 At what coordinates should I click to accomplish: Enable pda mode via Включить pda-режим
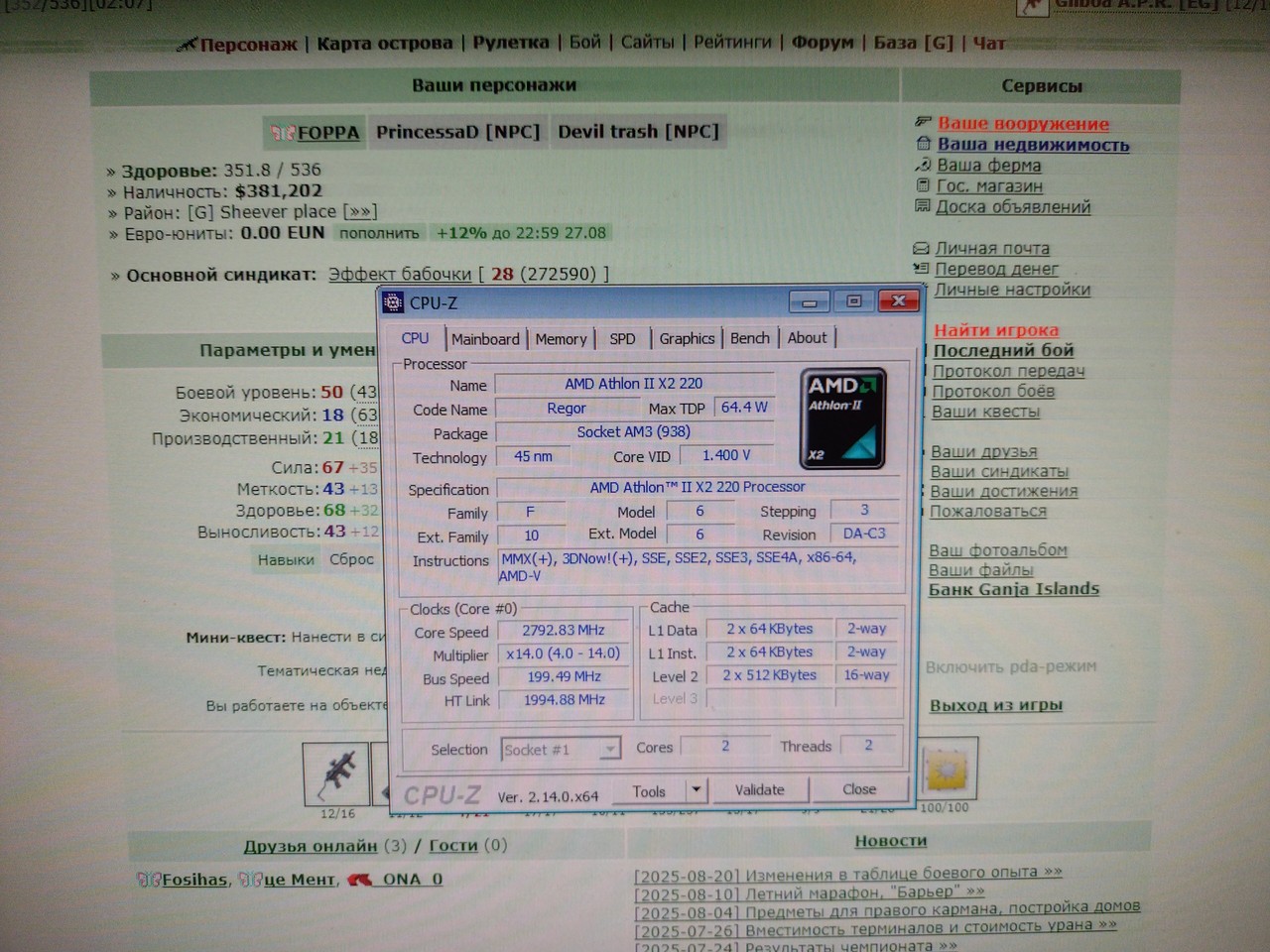[1011, 666]
